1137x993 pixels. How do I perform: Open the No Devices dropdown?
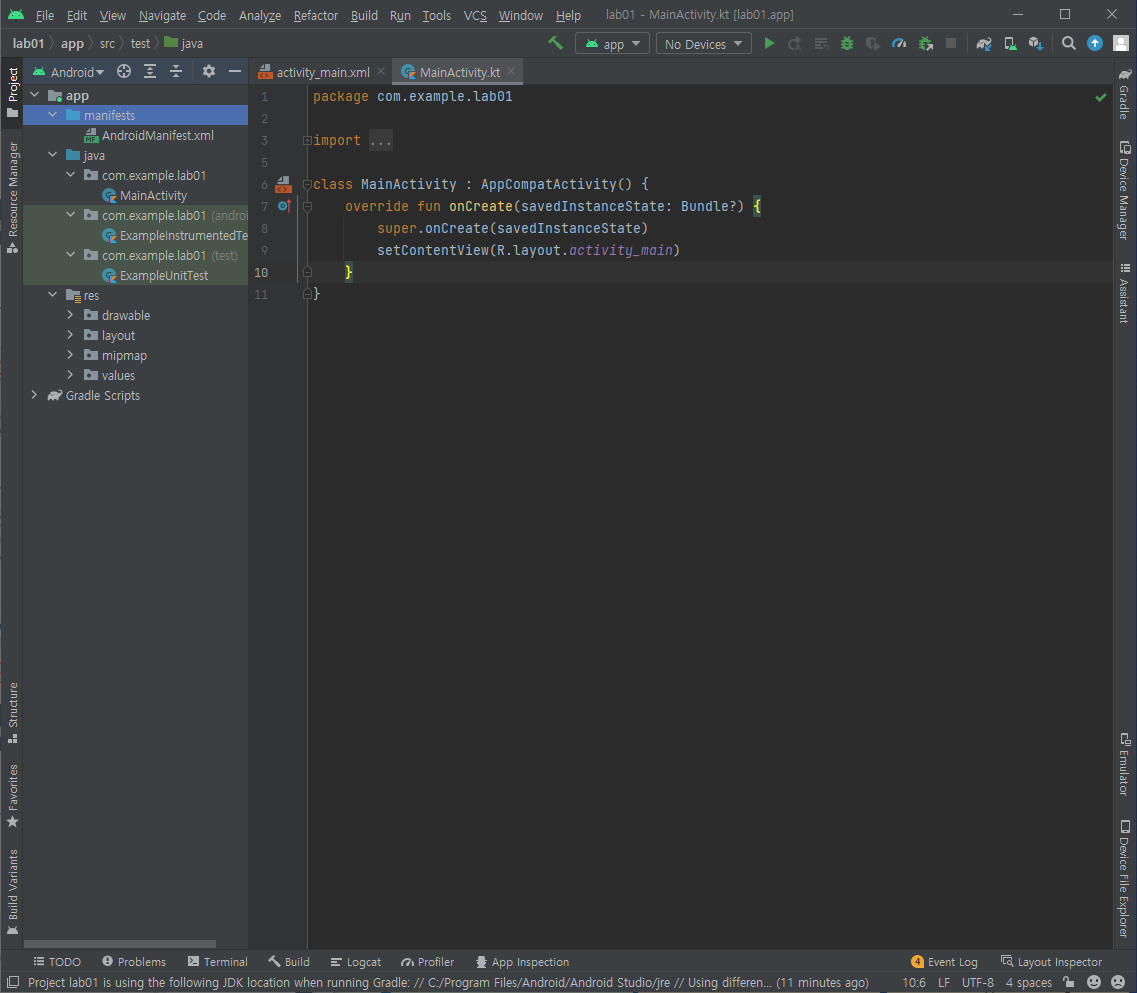click(x=703, y=44)
